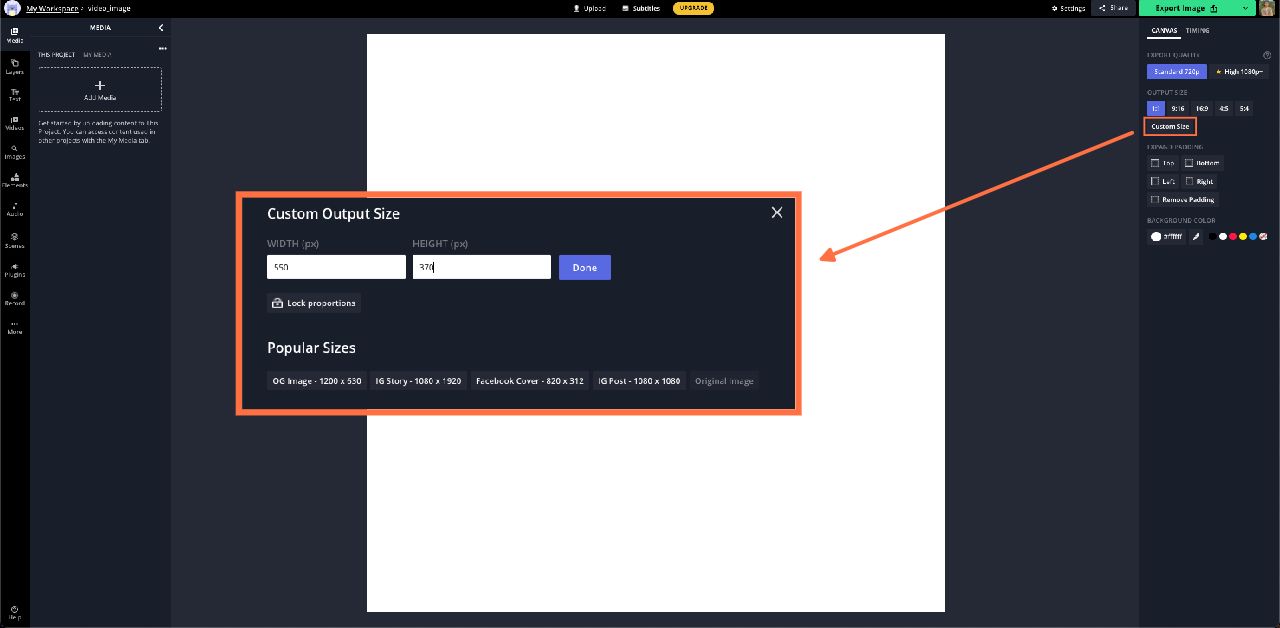Viewport: 1280px width, 628px height.
Task: Confirm custom size with Done button
Action: (x=585, y=267)
